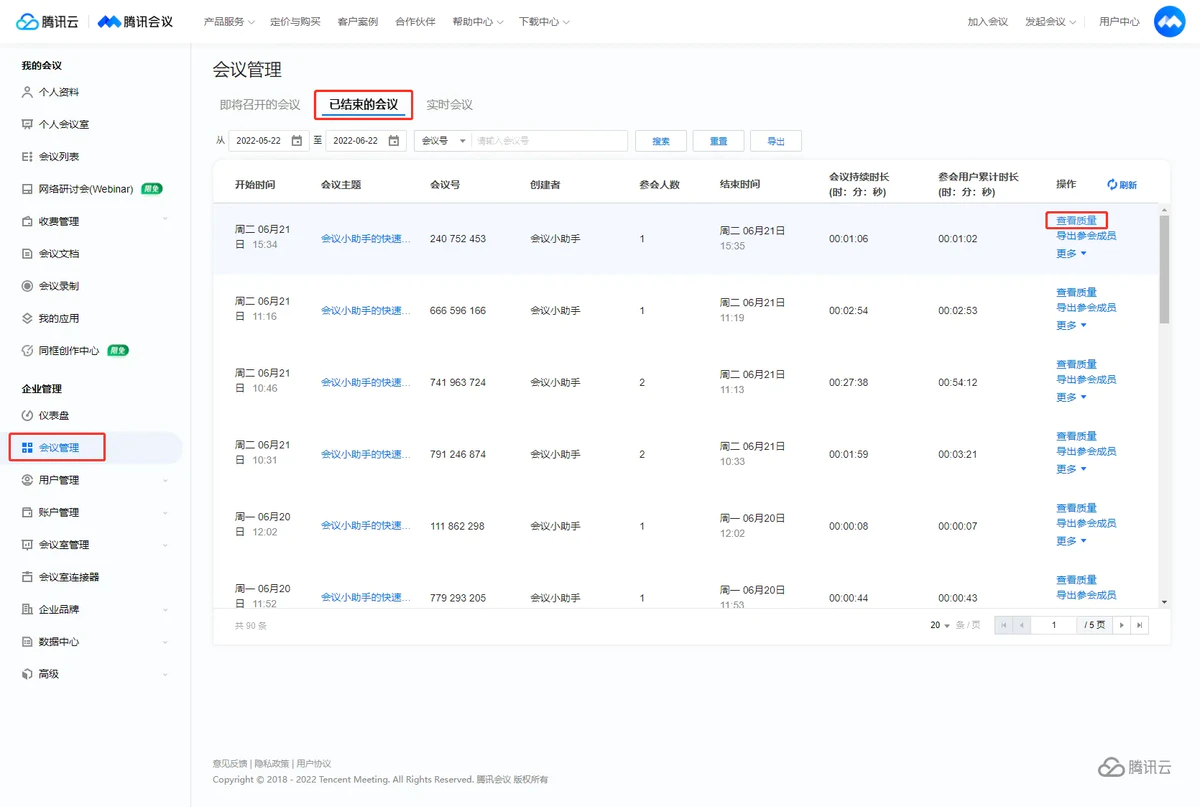Open the 仪表盘 dashboard icon
Screen dimensions: 1200x807
[27, 415]
